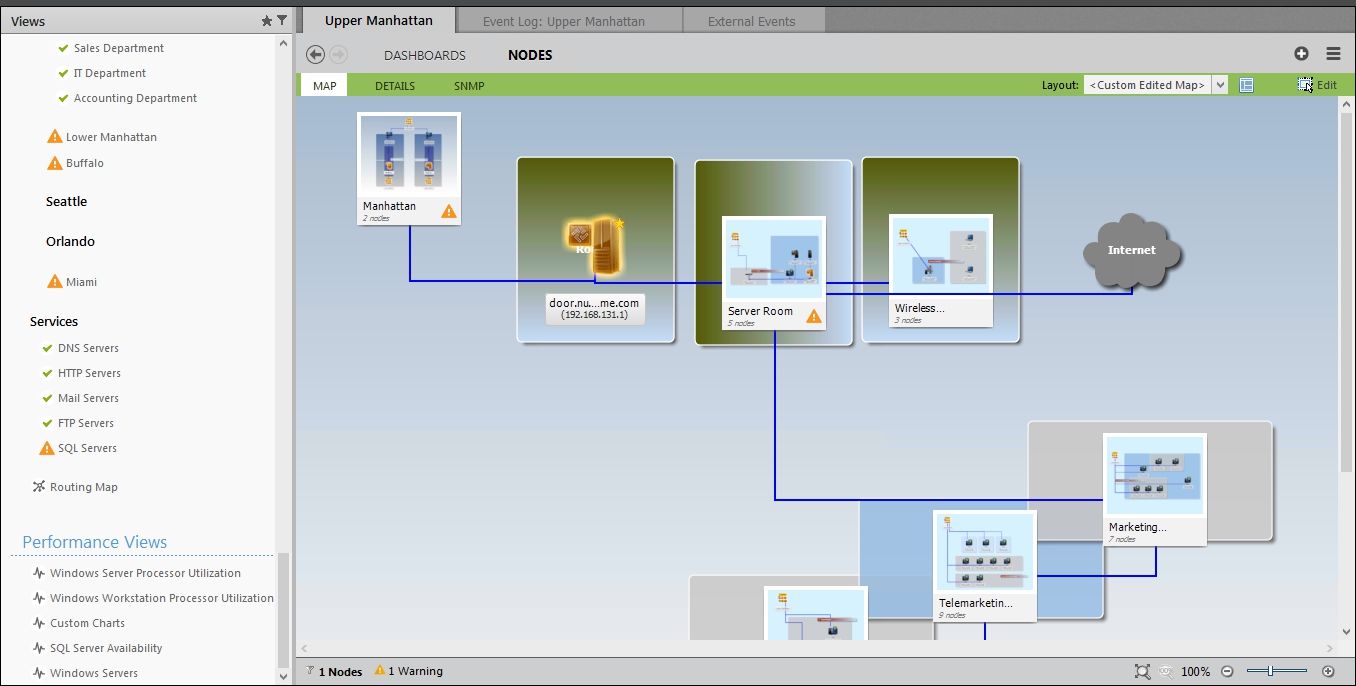Click the back navigation arrow
The height and width of the screenshot is (686, 1356).
[315, 54]
